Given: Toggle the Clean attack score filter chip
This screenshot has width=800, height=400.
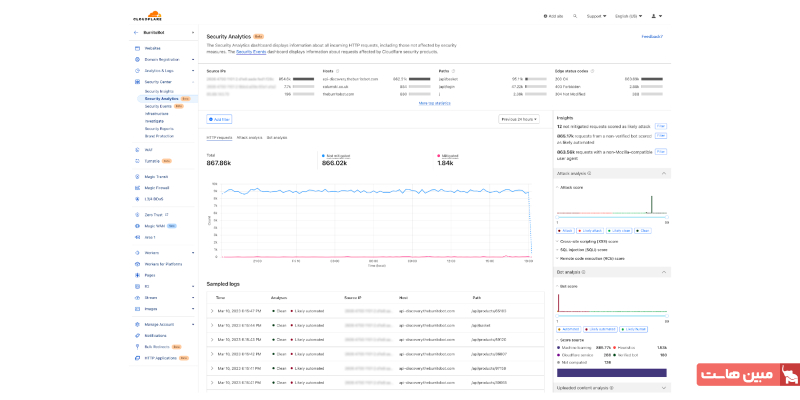Looking at the screenshot, I should pos(643,231).
